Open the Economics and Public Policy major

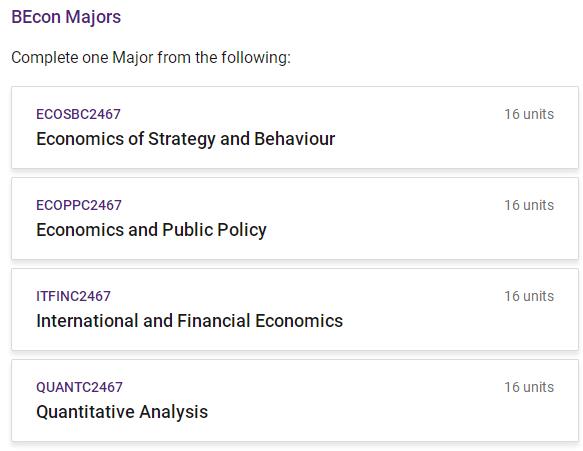tap(151, 230)
